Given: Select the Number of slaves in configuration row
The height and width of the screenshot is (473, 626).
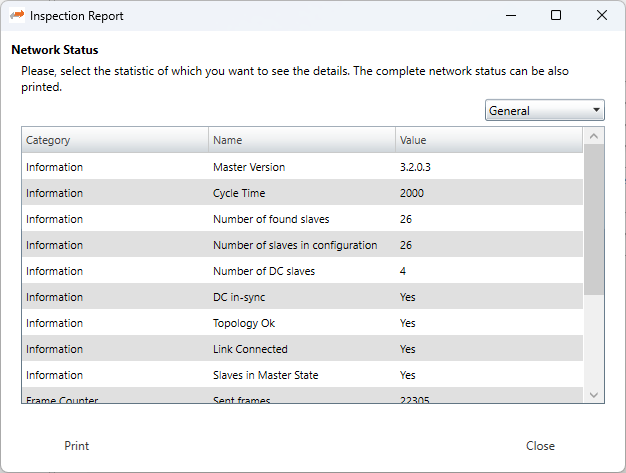Looking at the screenshot, I should click(x=295, y=245).
